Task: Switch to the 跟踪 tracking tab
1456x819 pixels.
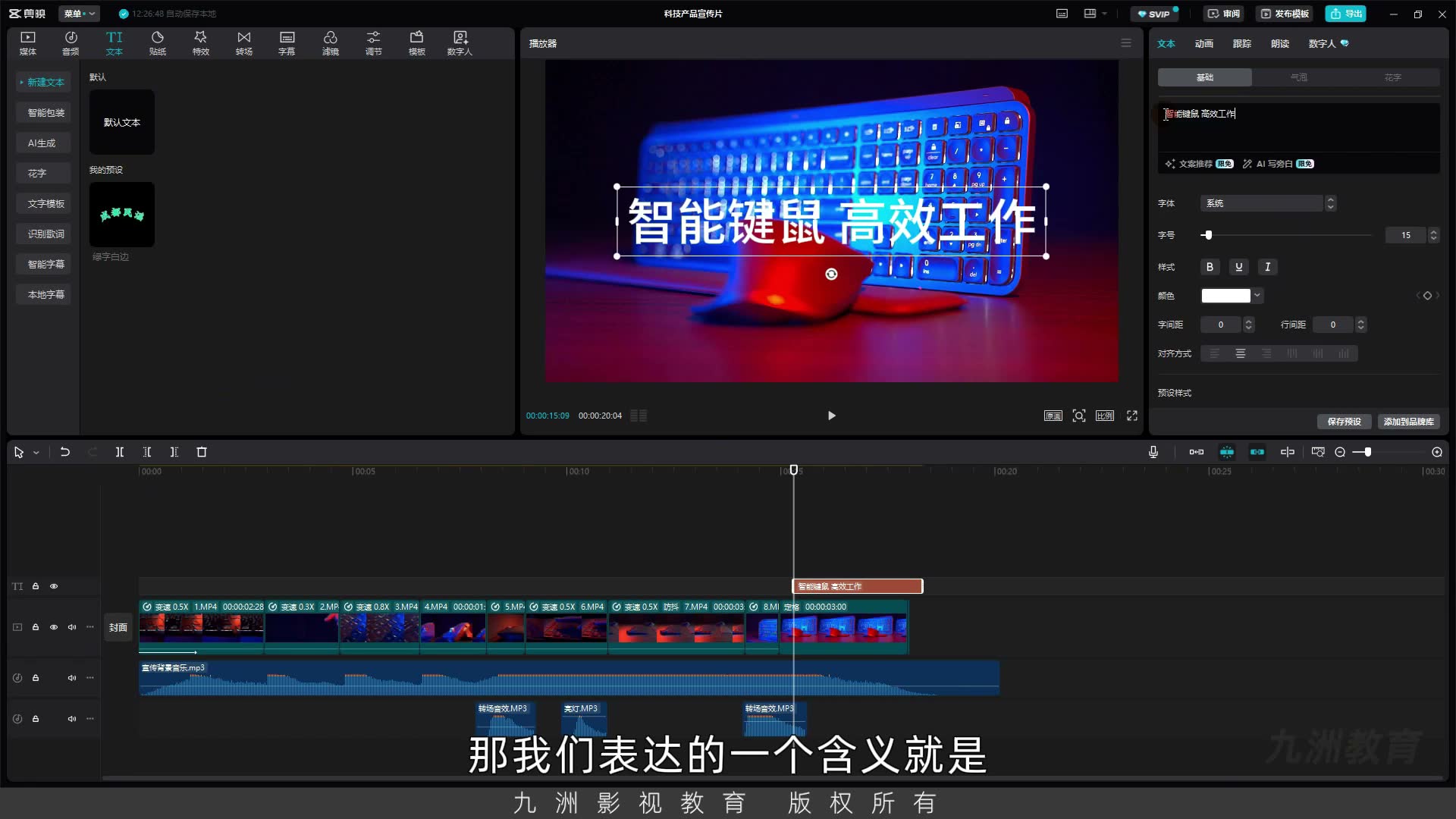Action: [x=1242, y=43]
